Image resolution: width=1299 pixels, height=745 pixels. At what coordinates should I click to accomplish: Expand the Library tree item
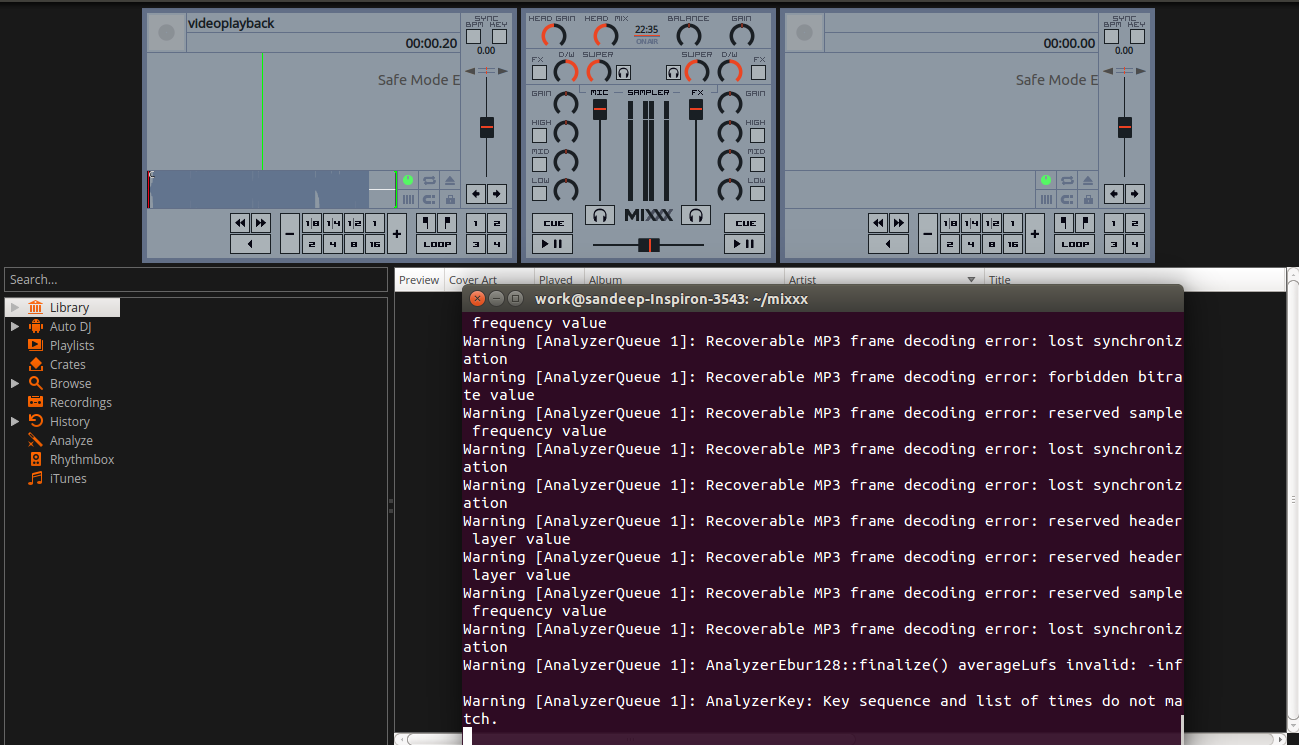click(x=15, y=307)
